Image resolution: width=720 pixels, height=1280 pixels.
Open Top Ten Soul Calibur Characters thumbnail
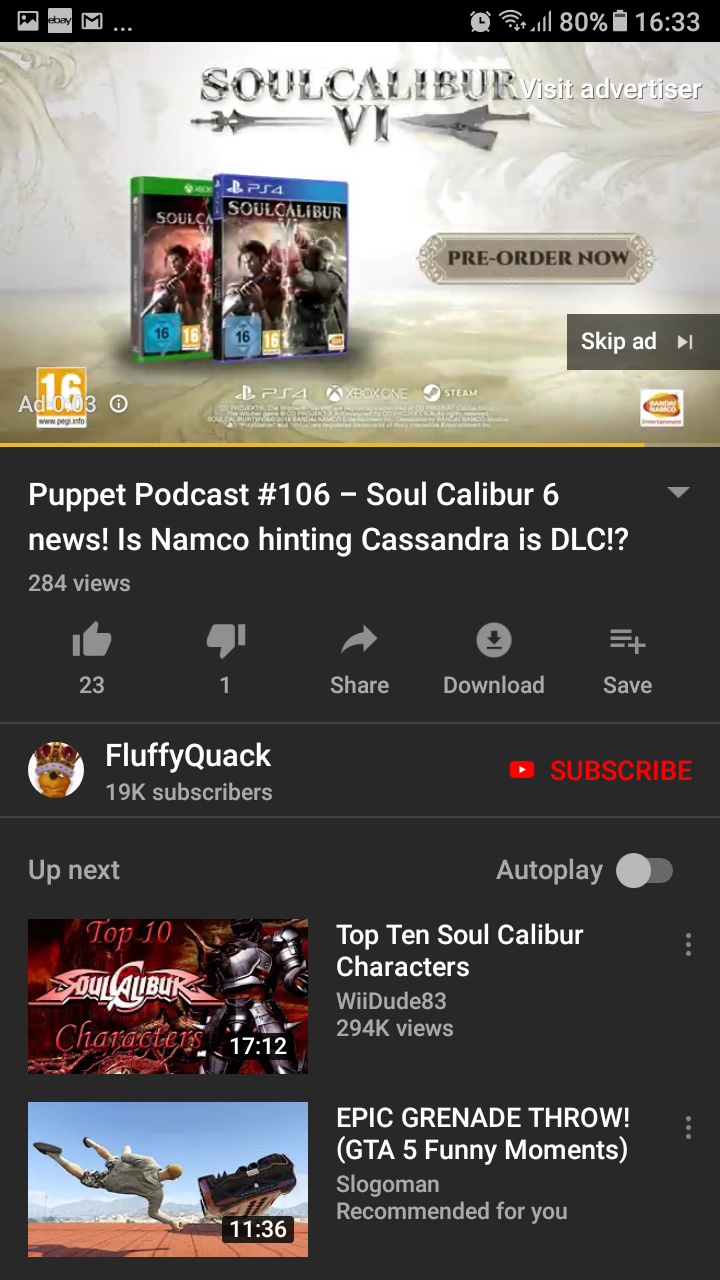168,996
